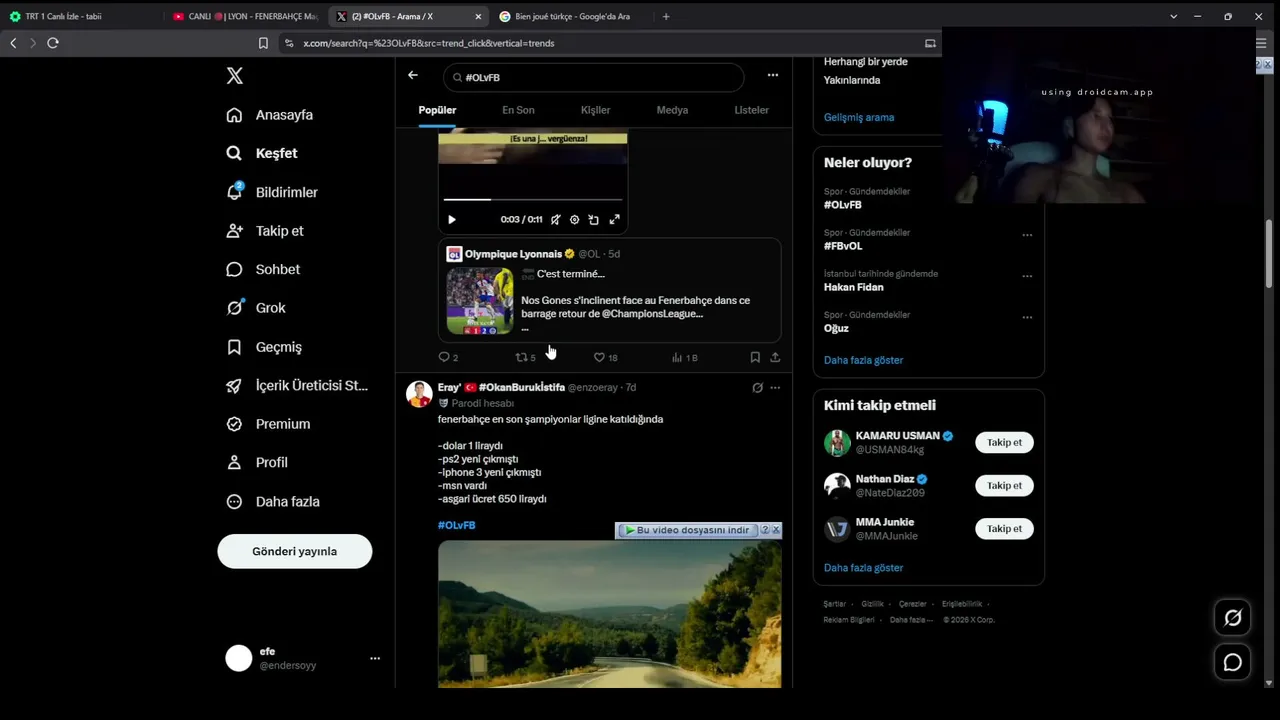
Task: Go to Profil page
Action: click(257, 462)
